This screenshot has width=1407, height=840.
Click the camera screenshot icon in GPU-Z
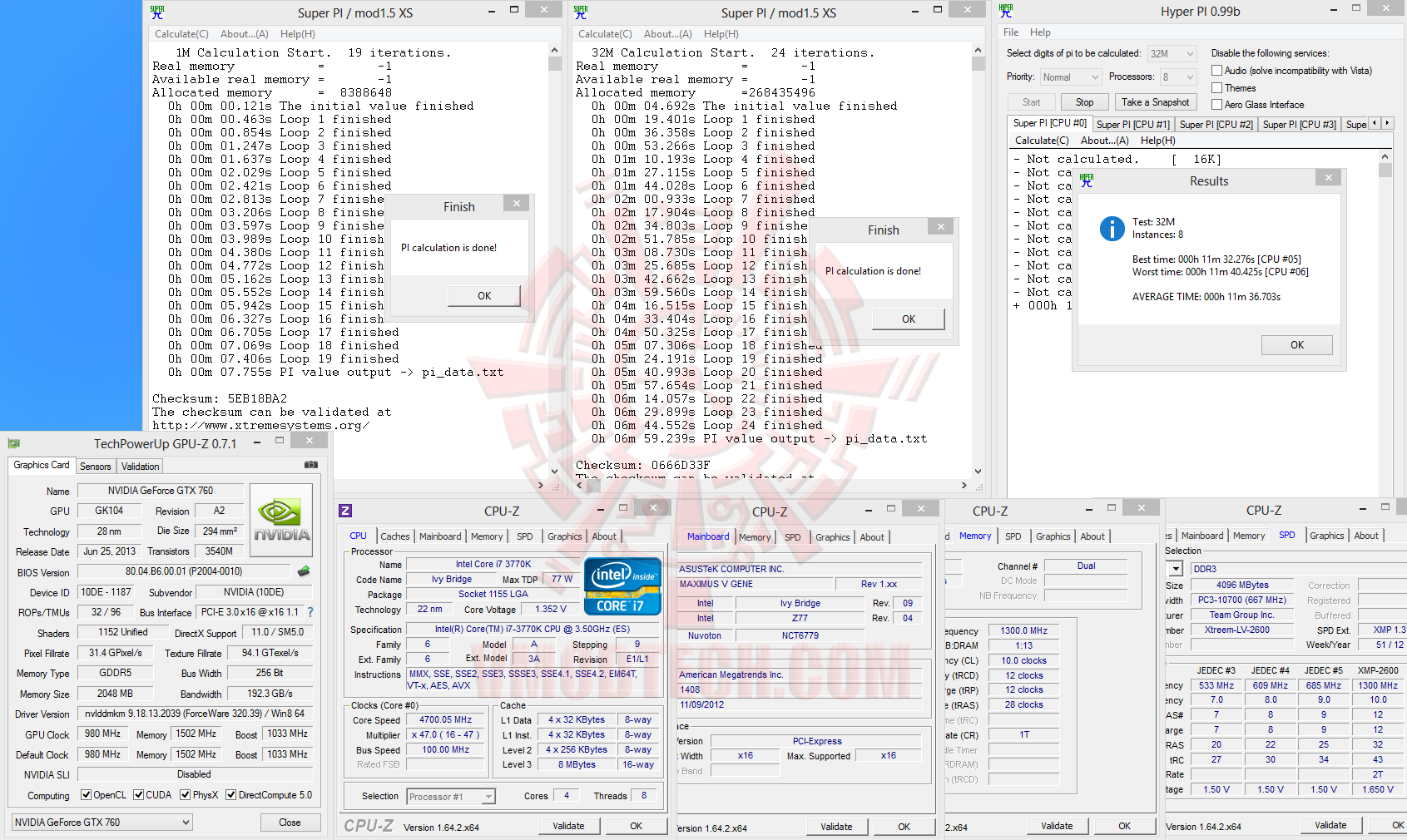pos(310,465)
